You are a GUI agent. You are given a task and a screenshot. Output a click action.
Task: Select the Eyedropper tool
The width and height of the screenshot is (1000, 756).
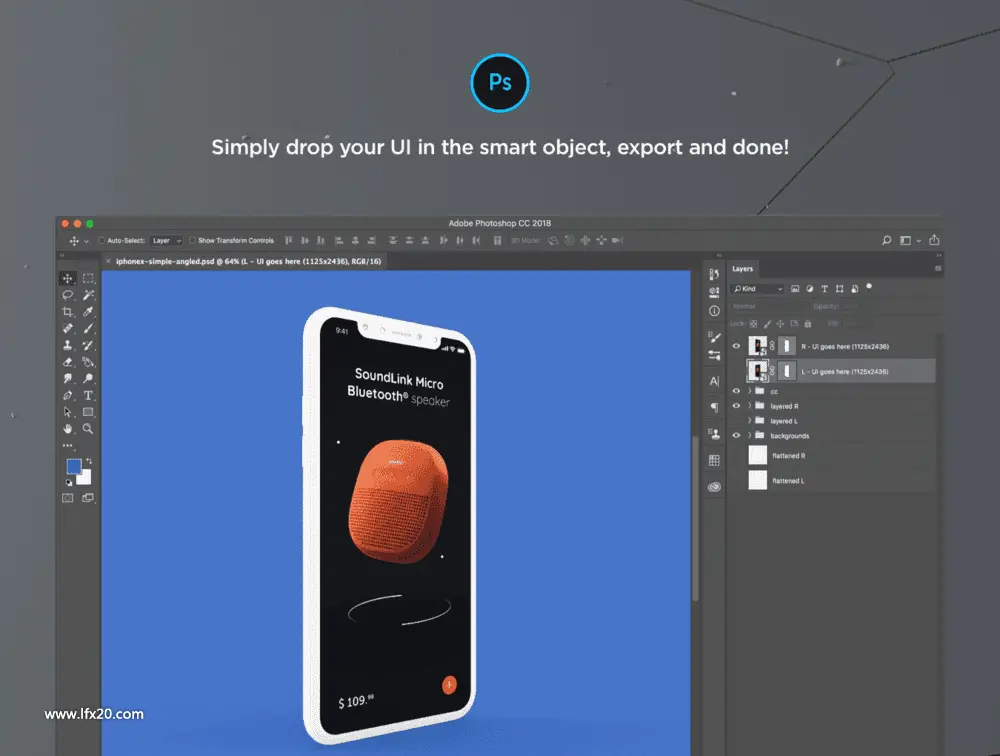[88, 311]
